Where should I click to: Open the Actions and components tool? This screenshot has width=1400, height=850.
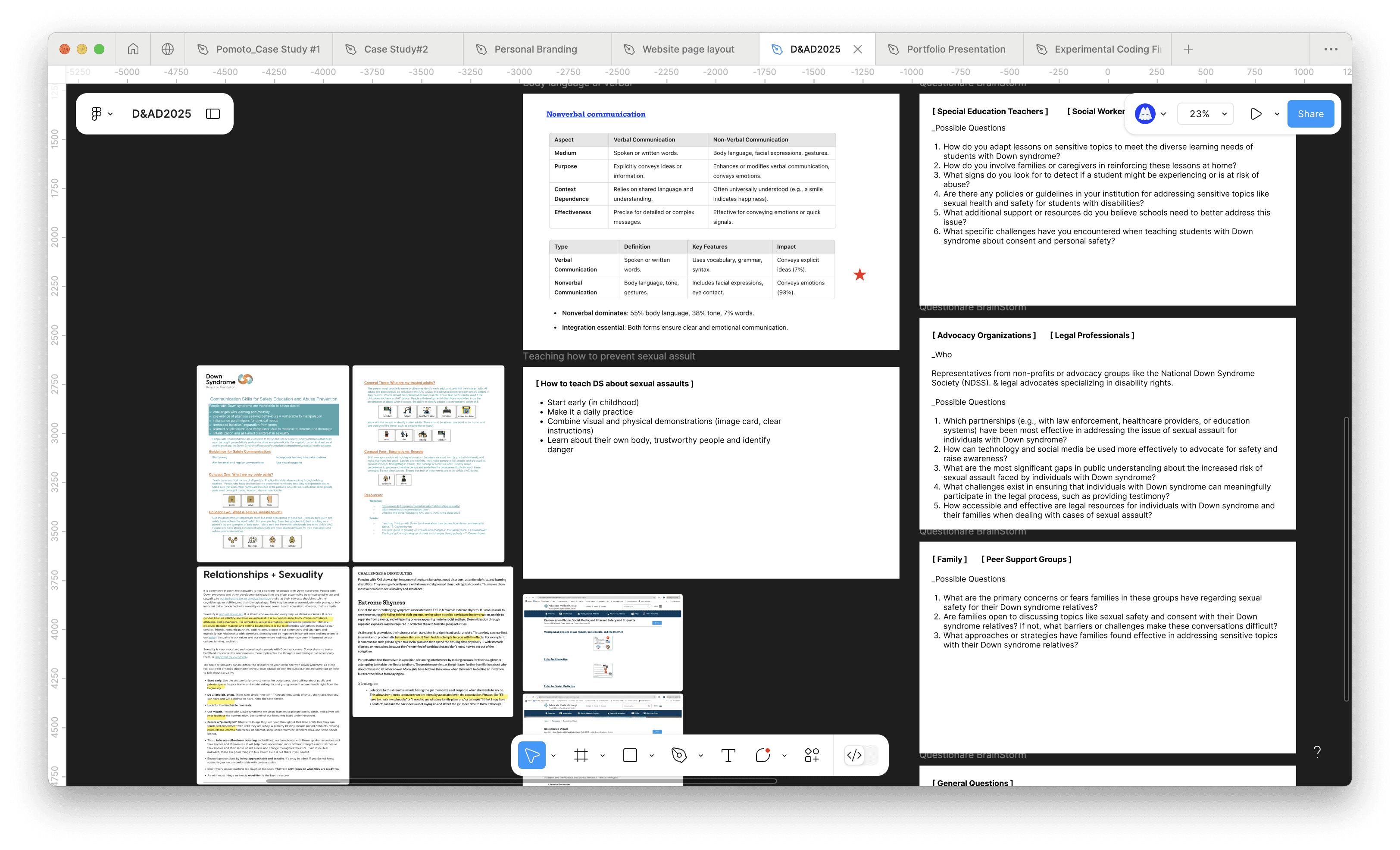[x=812, y=755]
